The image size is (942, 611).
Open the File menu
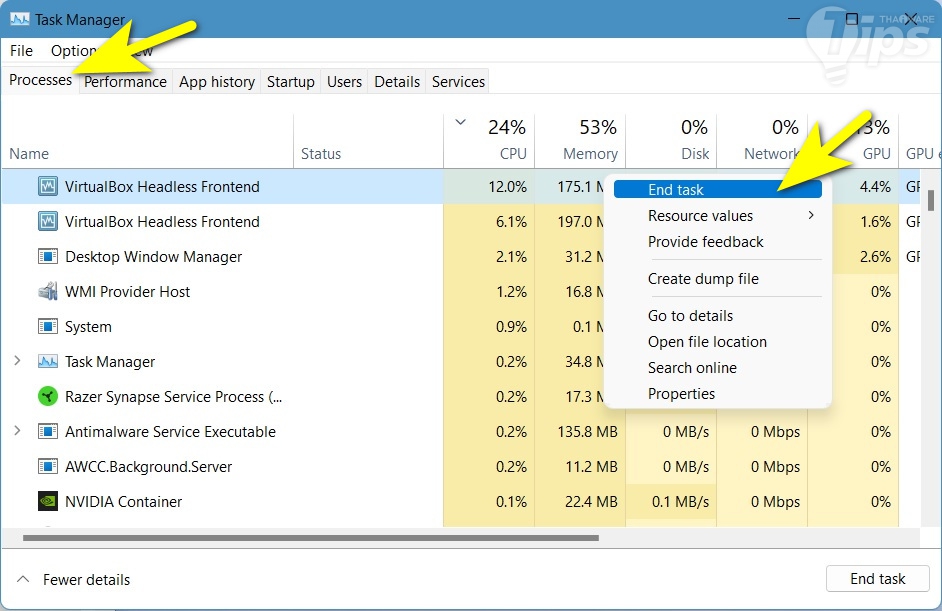21,50
